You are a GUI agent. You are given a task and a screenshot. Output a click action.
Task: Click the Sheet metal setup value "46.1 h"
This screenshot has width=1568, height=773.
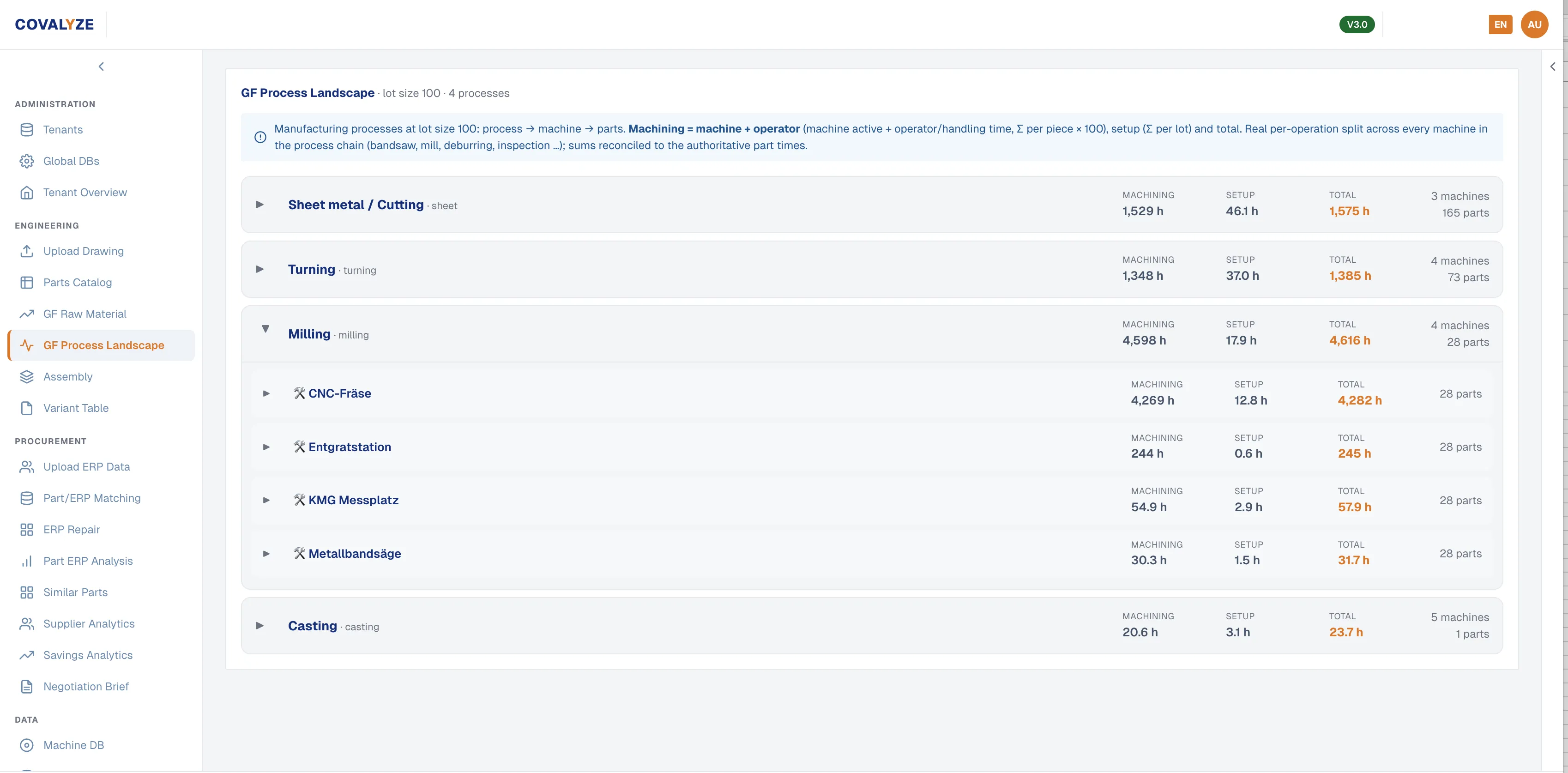1242,211
